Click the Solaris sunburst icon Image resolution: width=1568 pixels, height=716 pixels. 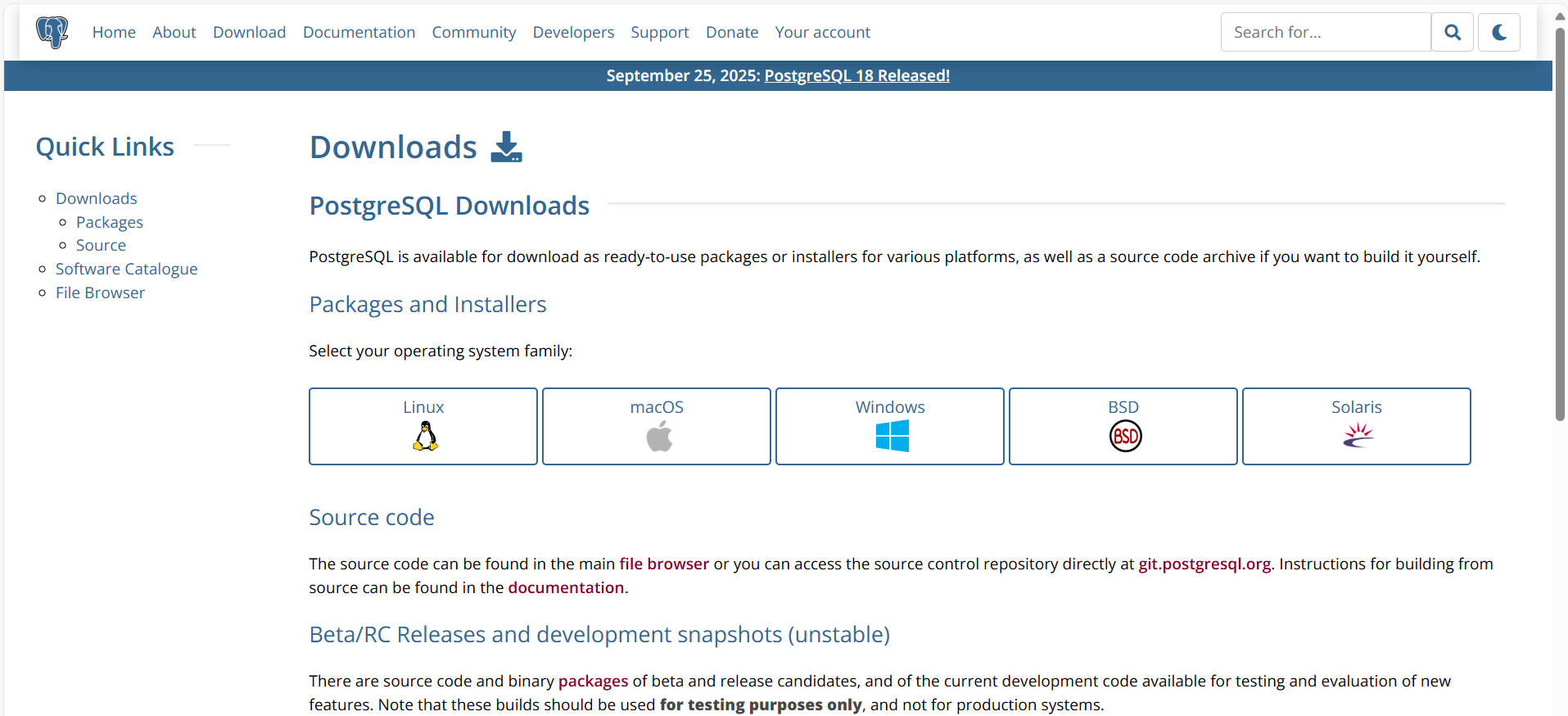click(1358, 435)
